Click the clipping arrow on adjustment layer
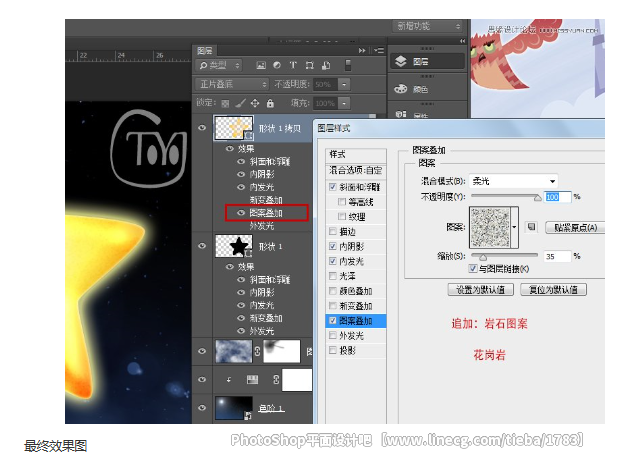This screenshot has height=459, width=639. [x=229, y=380]
